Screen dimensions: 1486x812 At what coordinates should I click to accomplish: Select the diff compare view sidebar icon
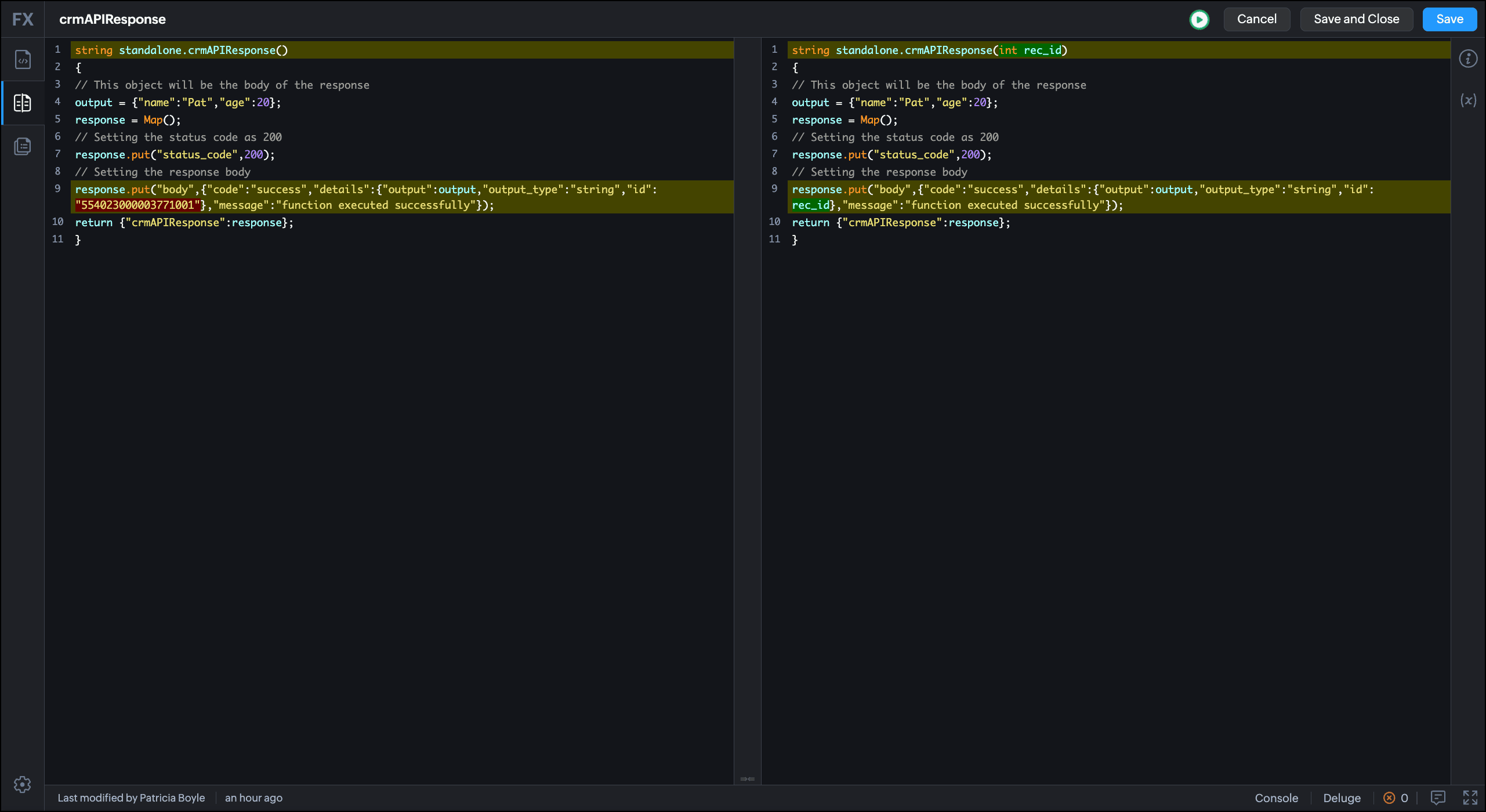coord(23,103)
